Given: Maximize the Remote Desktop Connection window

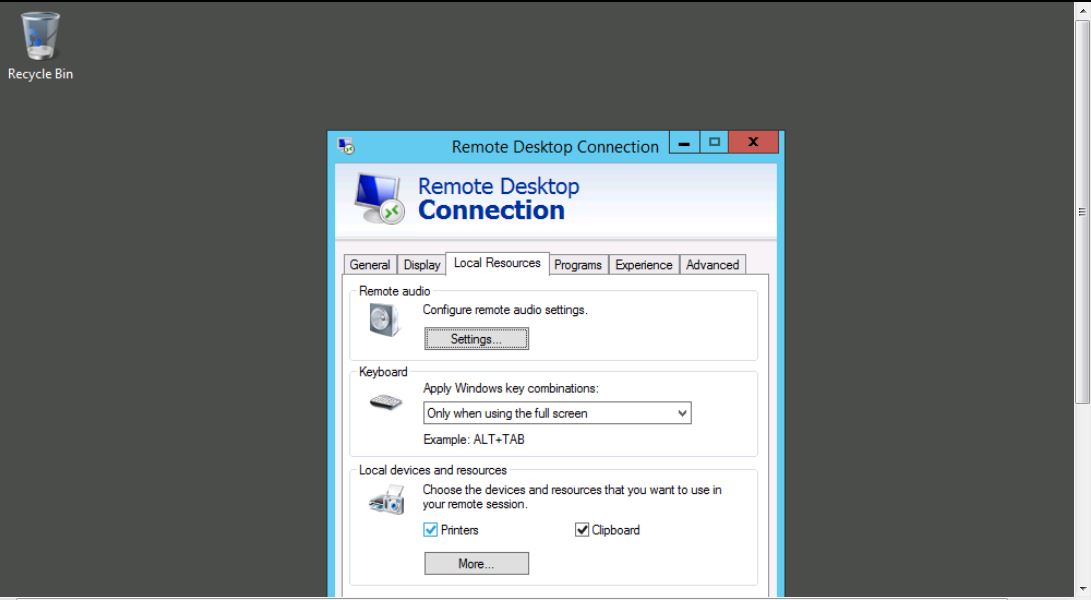Looking at the screenshot, I should pos(714,142).
